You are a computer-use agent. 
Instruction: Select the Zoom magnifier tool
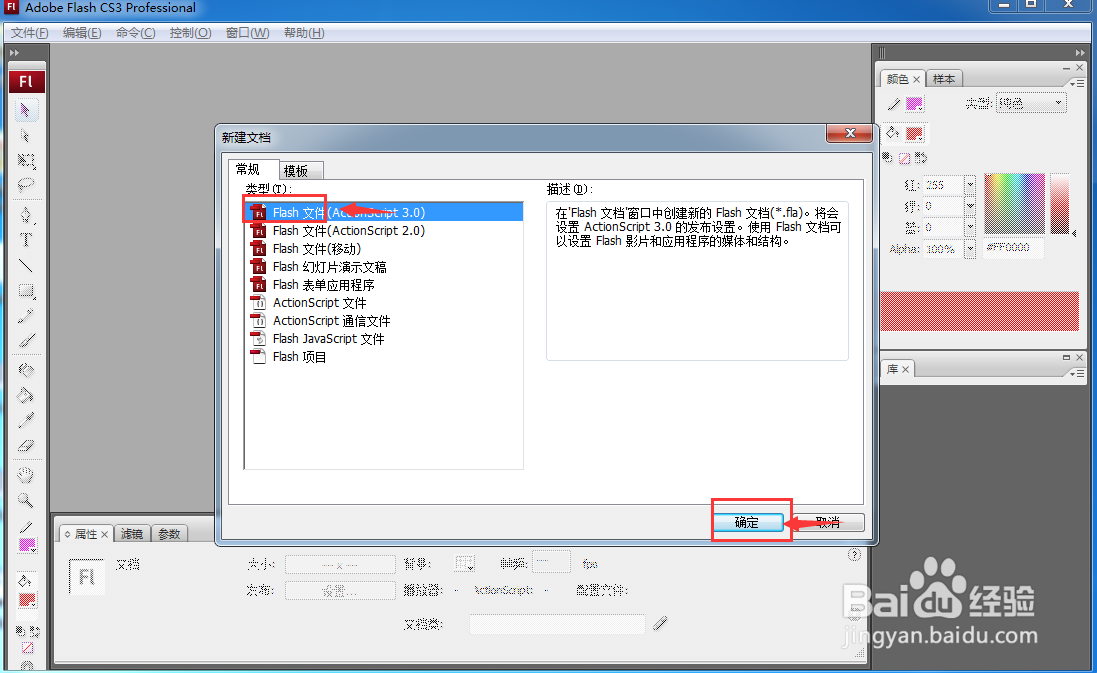(x=26, y=501)
